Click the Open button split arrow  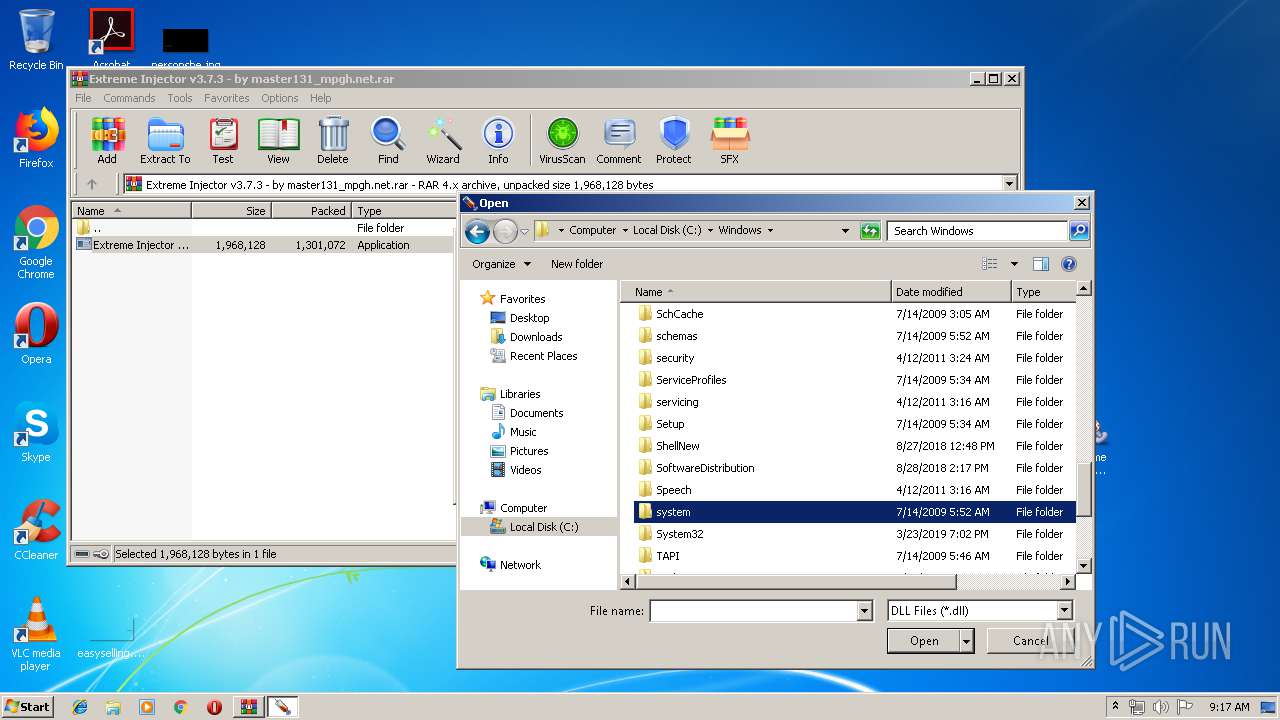pyautogui.click(x=966, y=641)
